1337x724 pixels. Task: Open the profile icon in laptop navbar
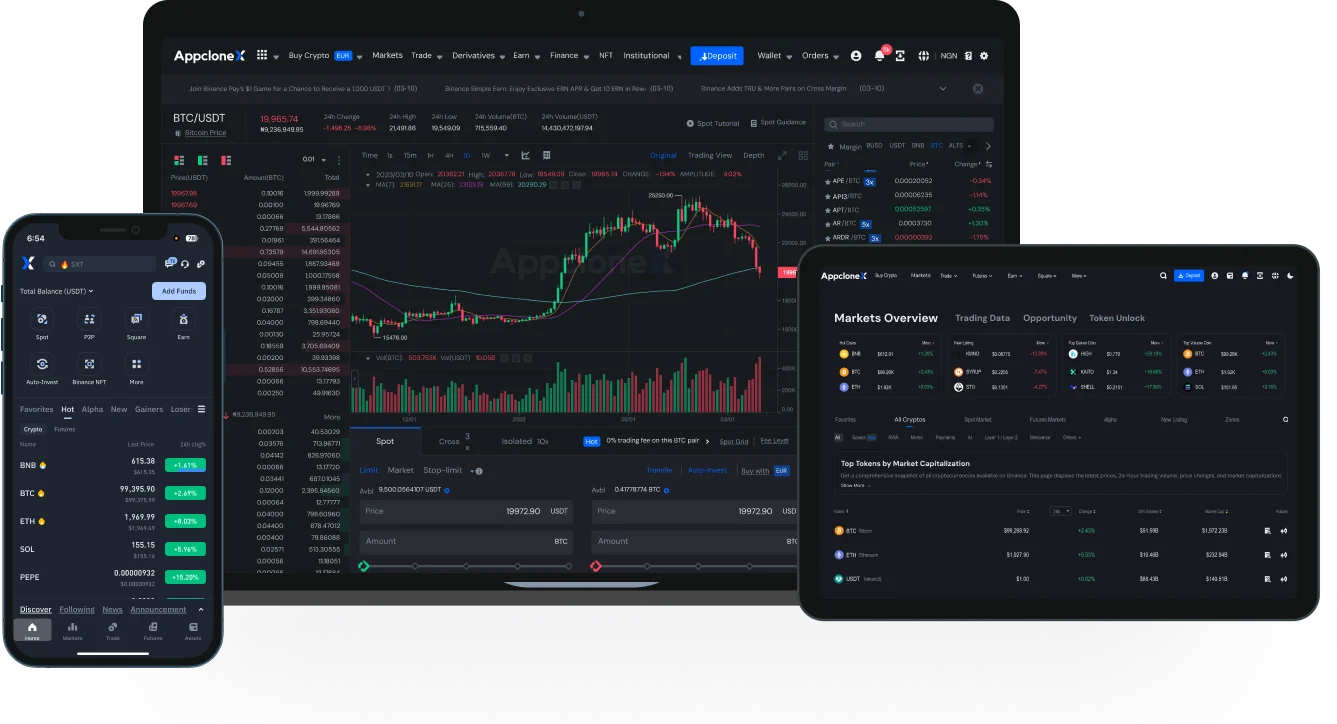click(856, 56)
